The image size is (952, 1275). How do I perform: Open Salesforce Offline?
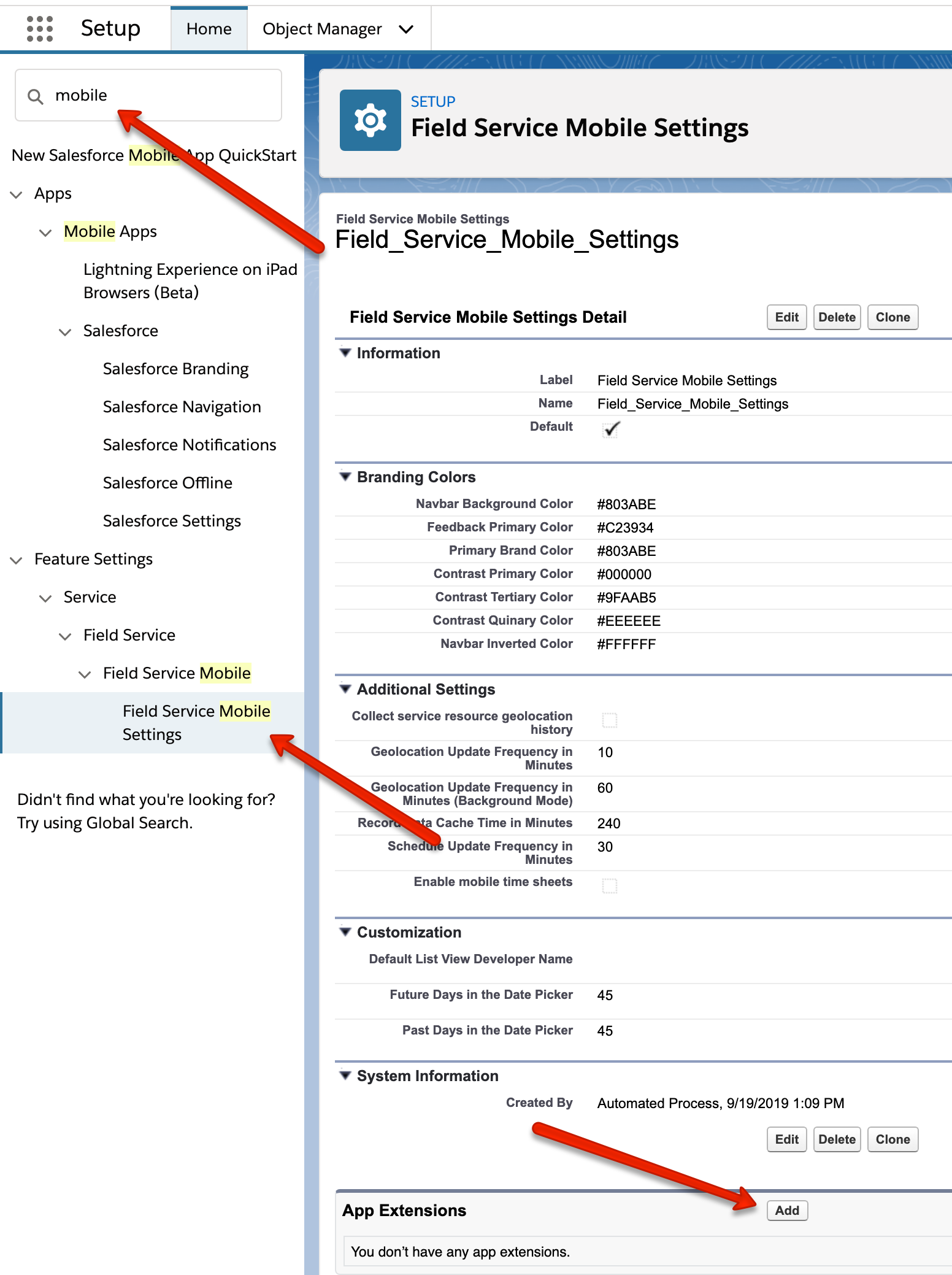pyautogui.click(x=167, y=483)
